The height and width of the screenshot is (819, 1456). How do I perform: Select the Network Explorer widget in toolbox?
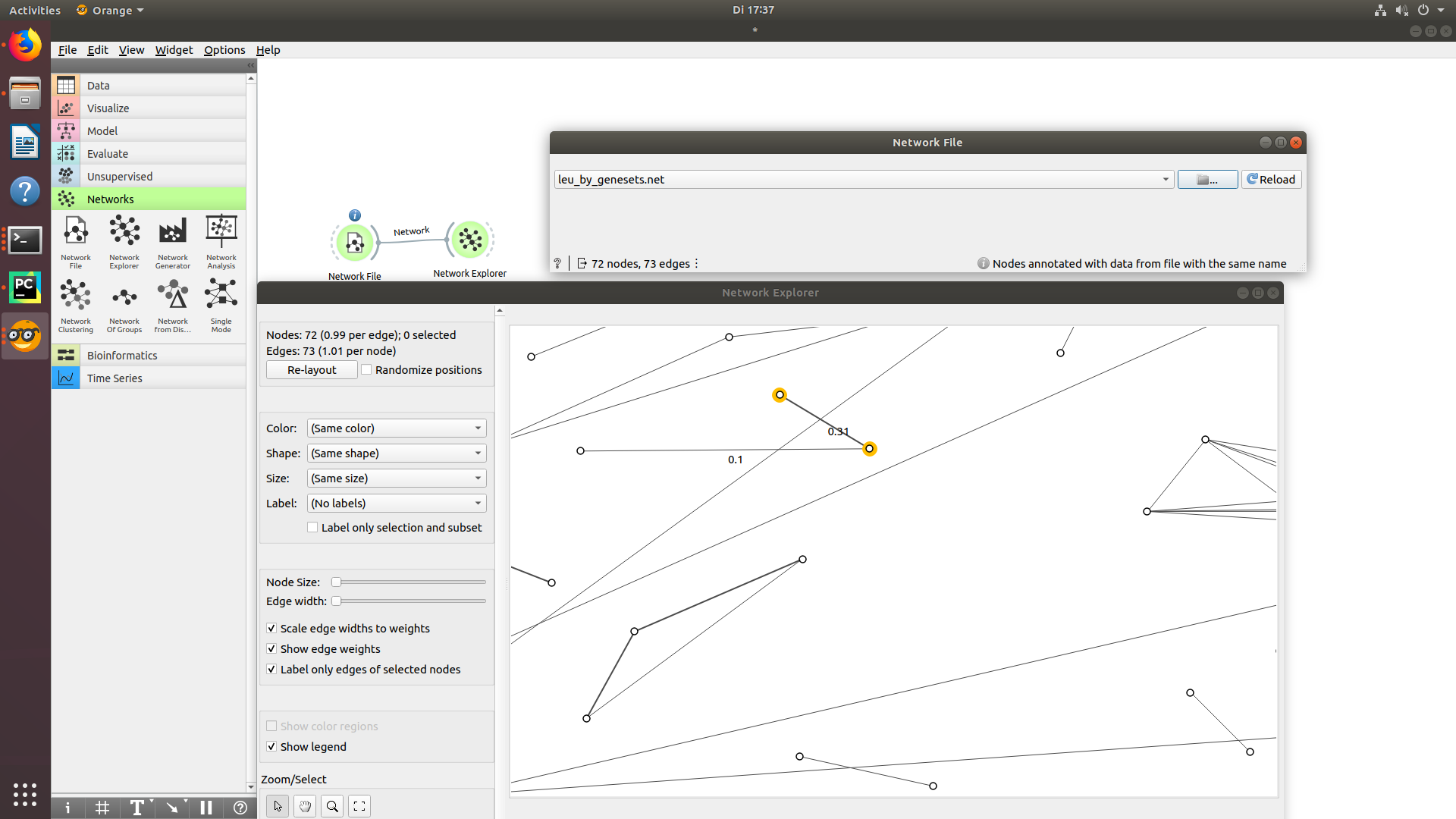(124, 241)
